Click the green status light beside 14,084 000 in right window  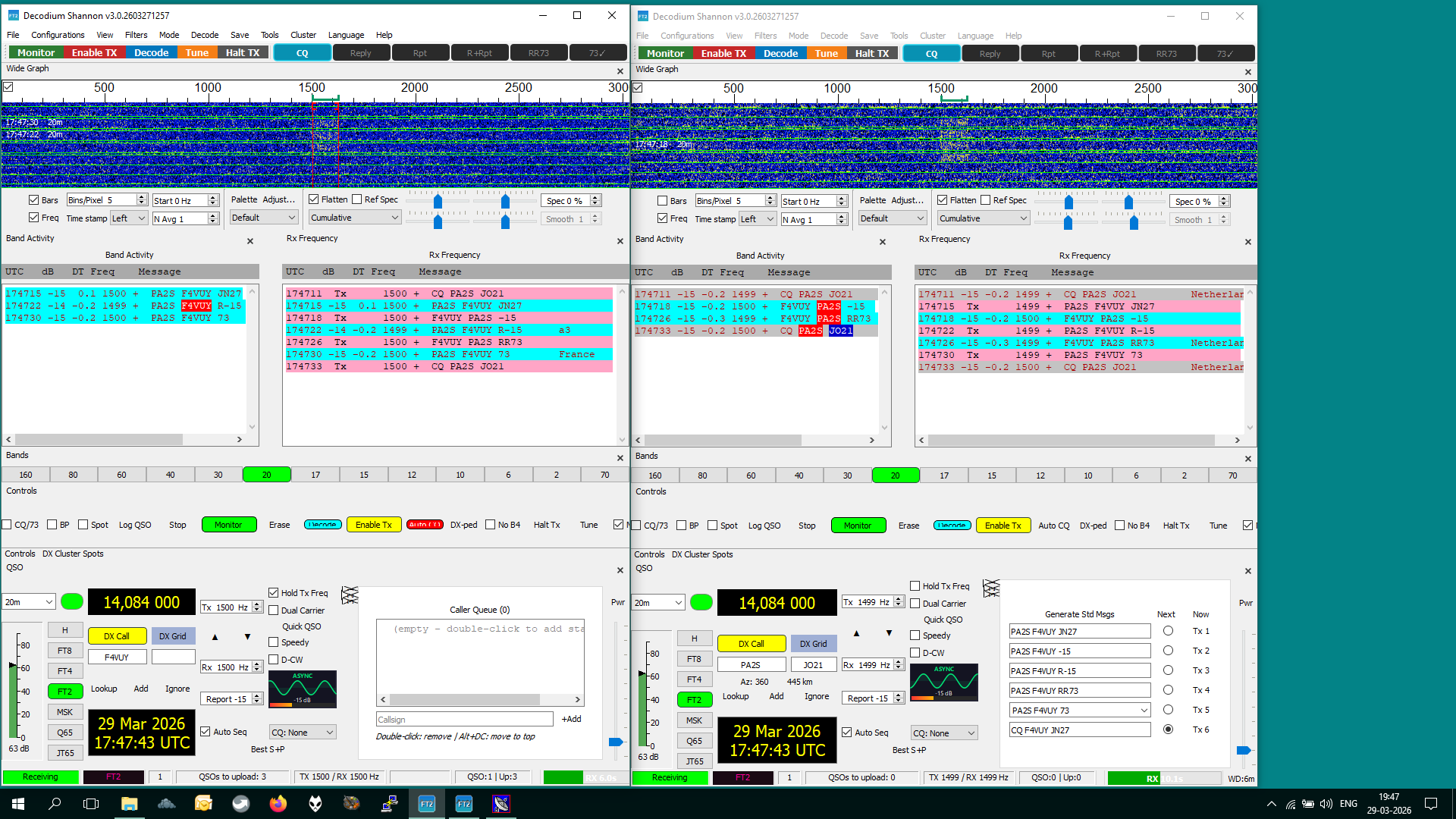[701, 602]
